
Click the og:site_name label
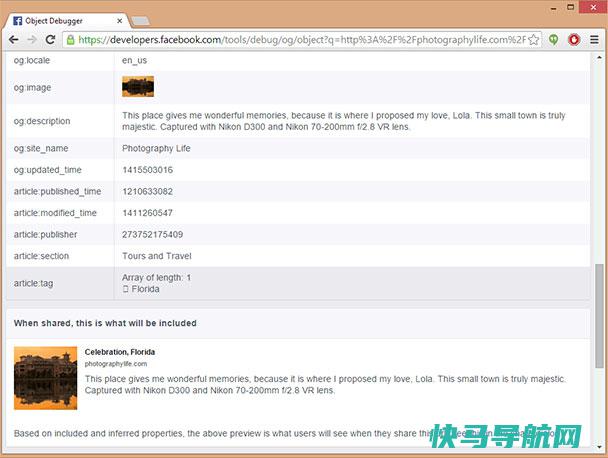[41, 149]
